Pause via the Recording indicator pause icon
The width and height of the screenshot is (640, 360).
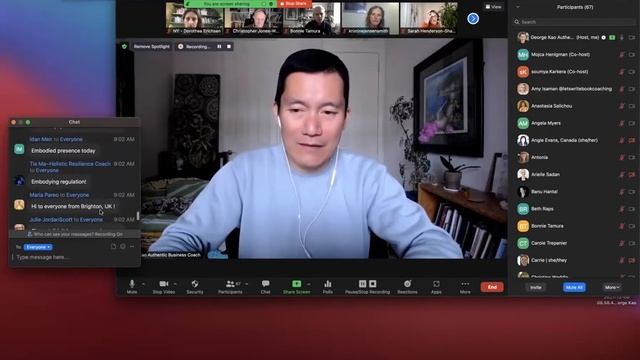tap(219, 47)
